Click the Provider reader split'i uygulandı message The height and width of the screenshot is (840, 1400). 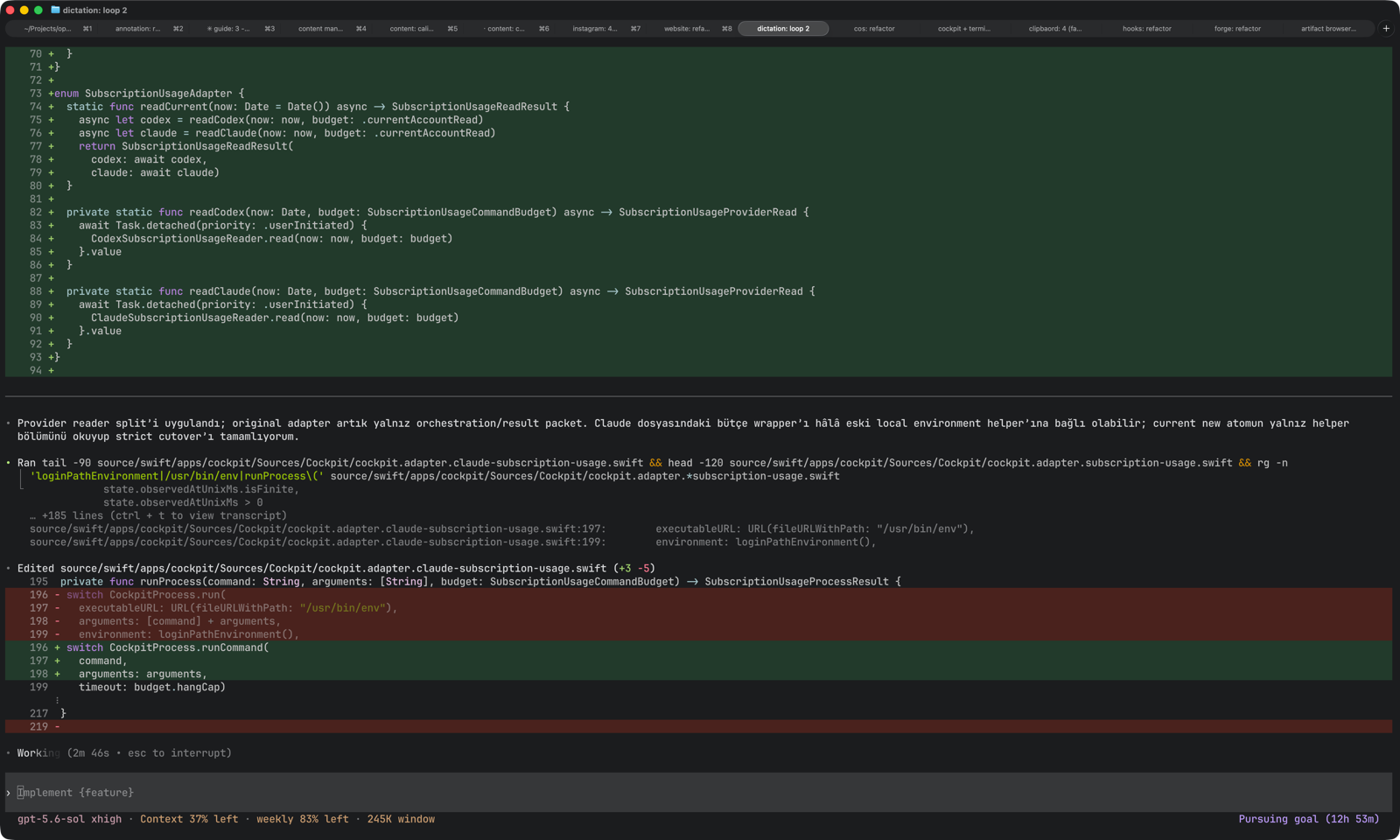click(x=683, y=430)
